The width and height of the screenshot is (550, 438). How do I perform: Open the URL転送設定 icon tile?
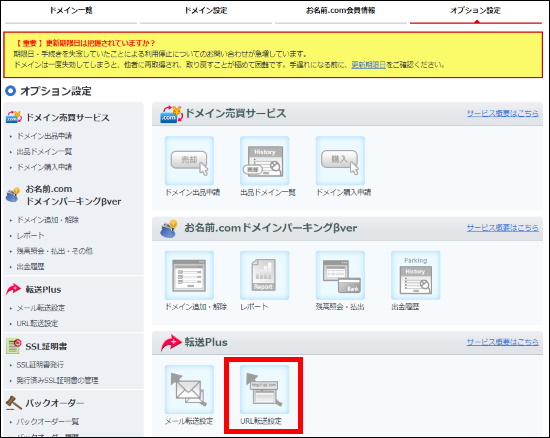tap(264, 389)
